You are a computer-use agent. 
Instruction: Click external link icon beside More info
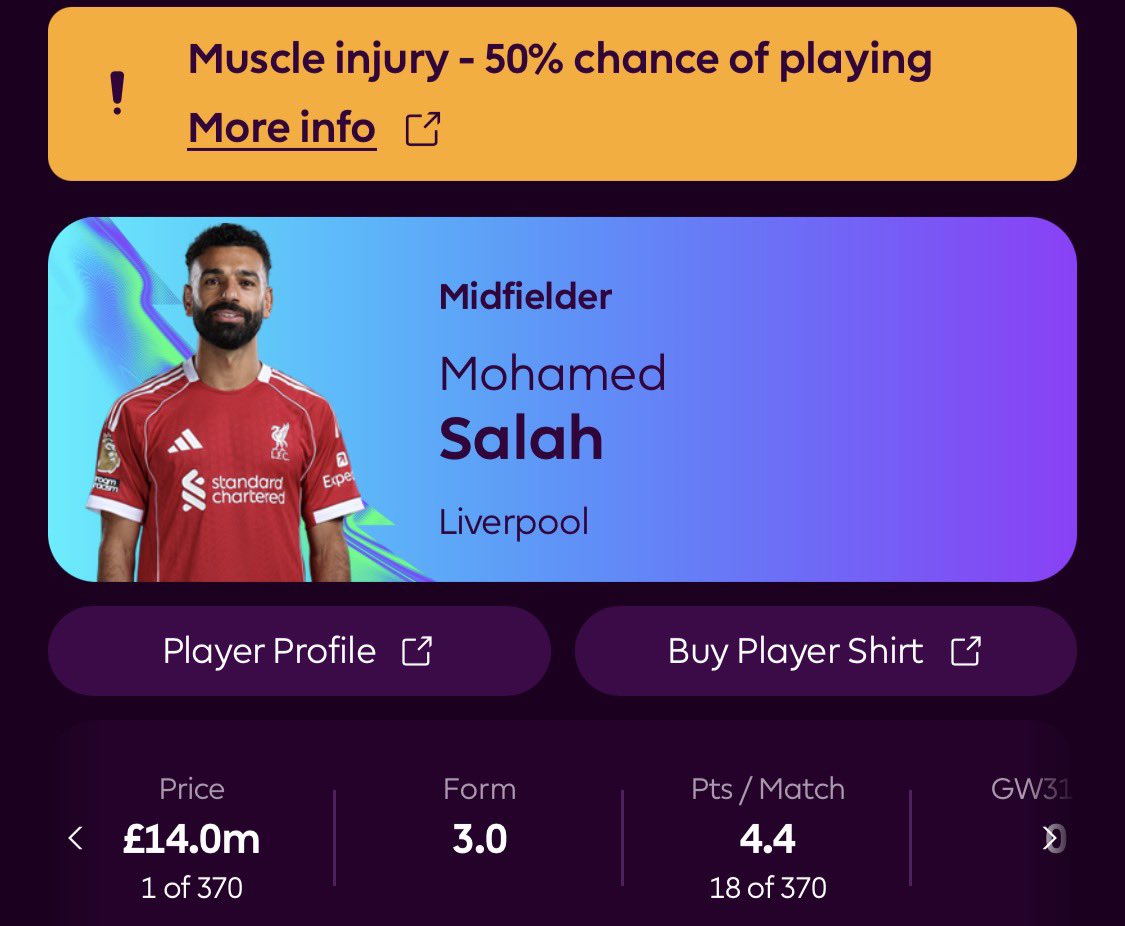click(422, 129)
